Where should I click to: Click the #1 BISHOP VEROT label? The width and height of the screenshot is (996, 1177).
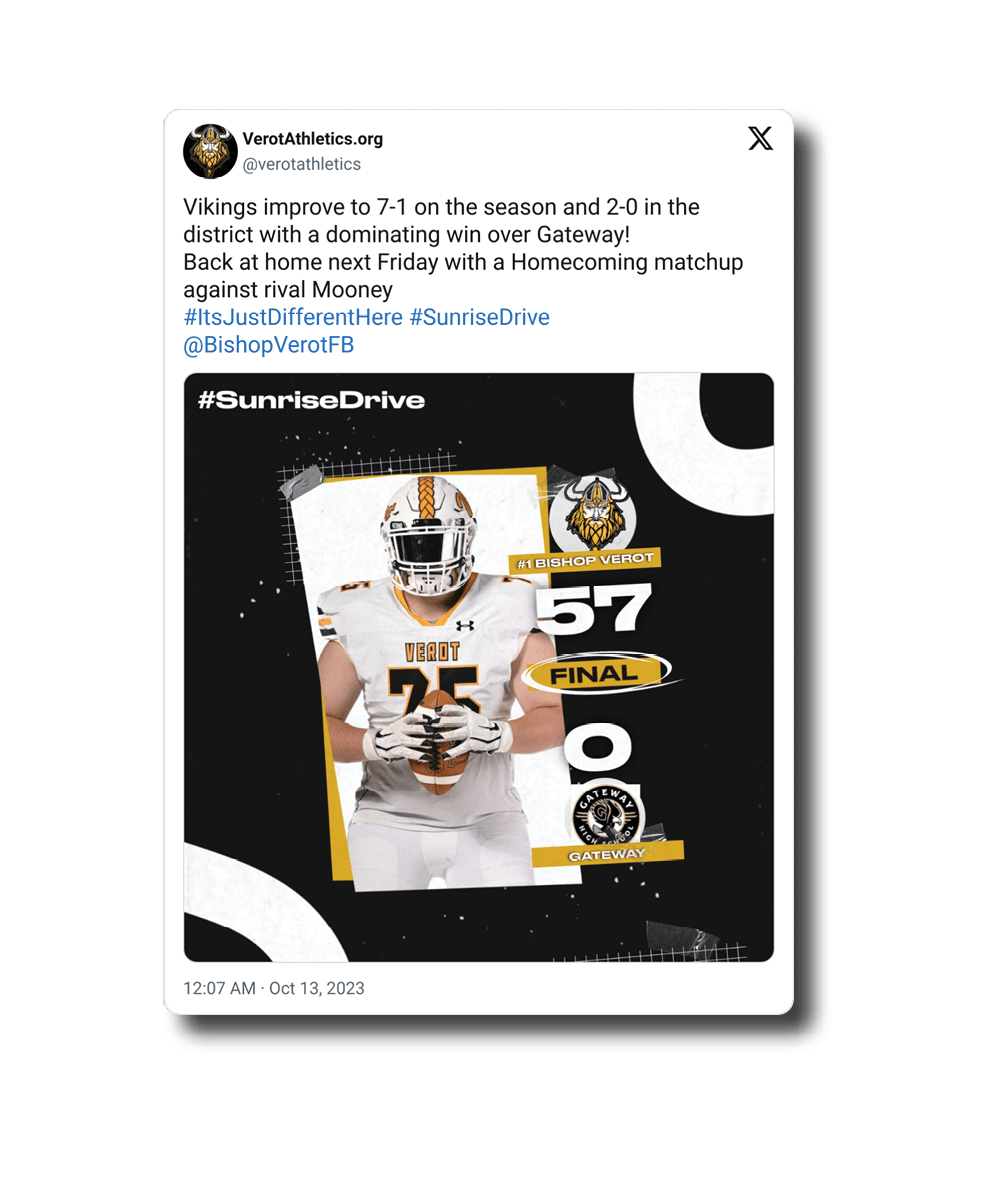pos(585,560)
